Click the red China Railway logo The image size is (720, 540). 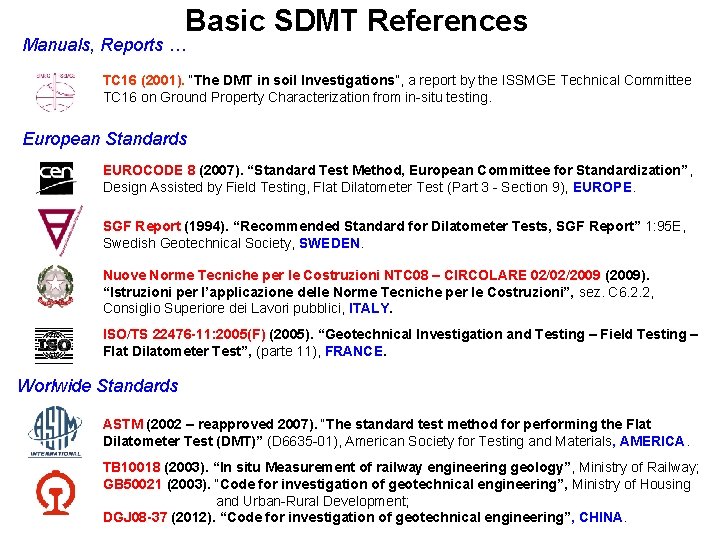[x=55, y=492]
